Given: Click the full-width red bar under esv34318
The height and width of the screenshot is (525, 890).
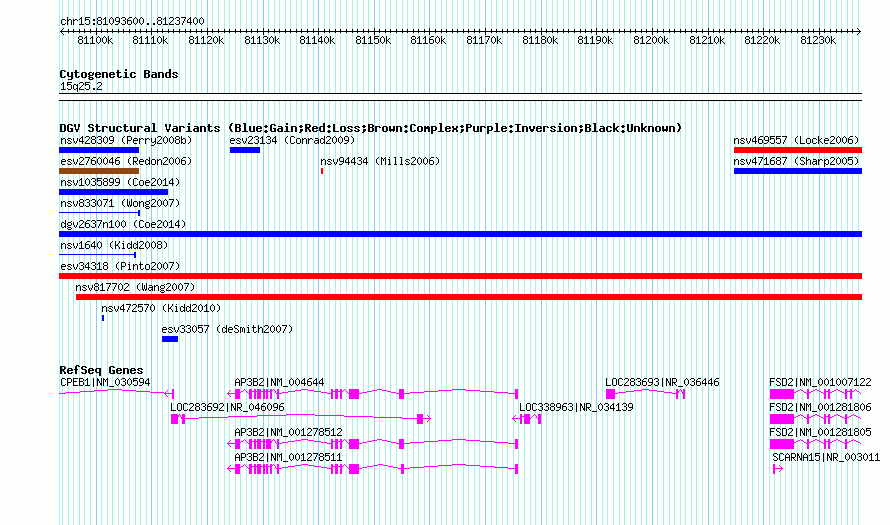Looking at the screenshot, I should tap(460, 276).
